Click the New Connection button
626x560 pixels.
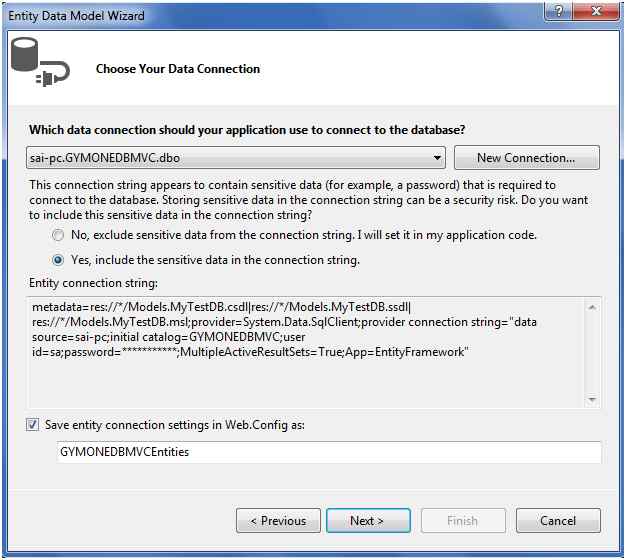point(526,158)
